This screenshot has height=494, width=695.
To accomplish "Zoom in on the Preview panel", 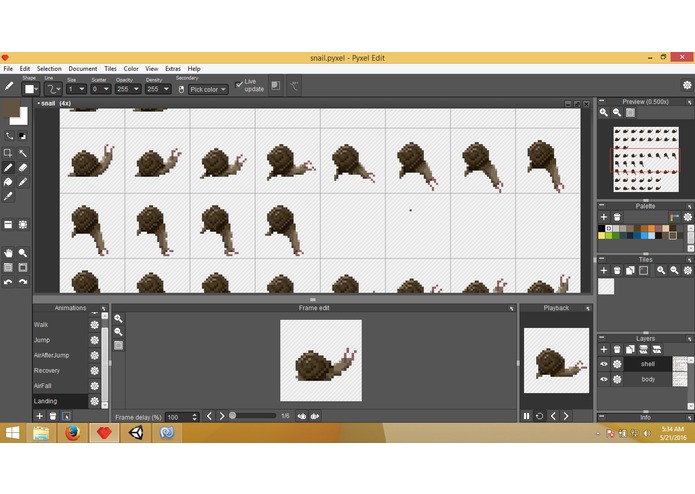I will coord(604,113).
